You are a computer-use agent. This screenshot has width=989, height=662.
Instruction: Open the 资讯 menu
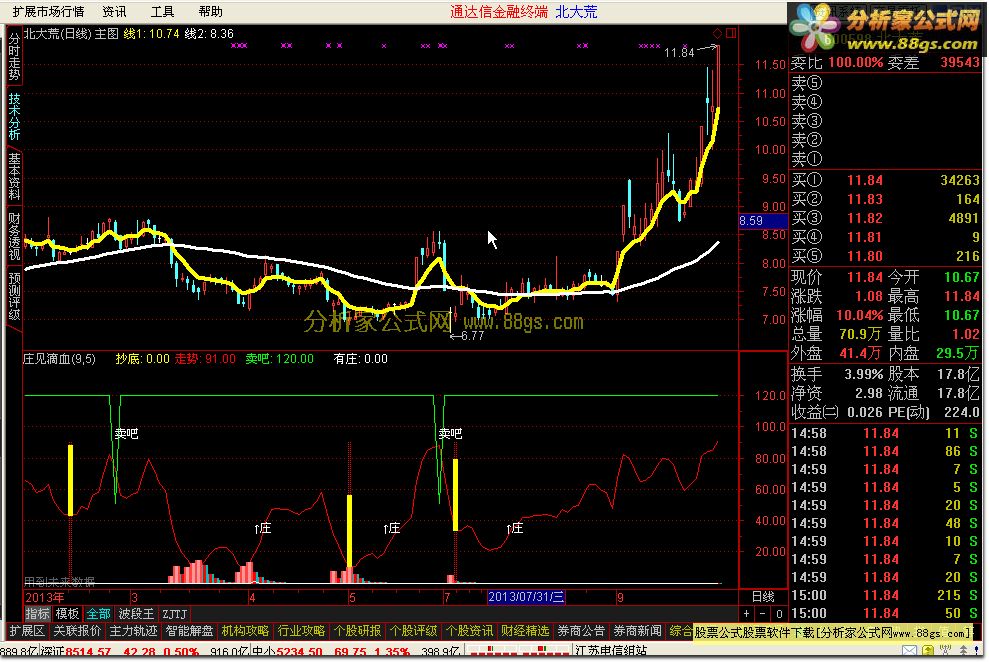pyautogui.click(x=114, y=11)
